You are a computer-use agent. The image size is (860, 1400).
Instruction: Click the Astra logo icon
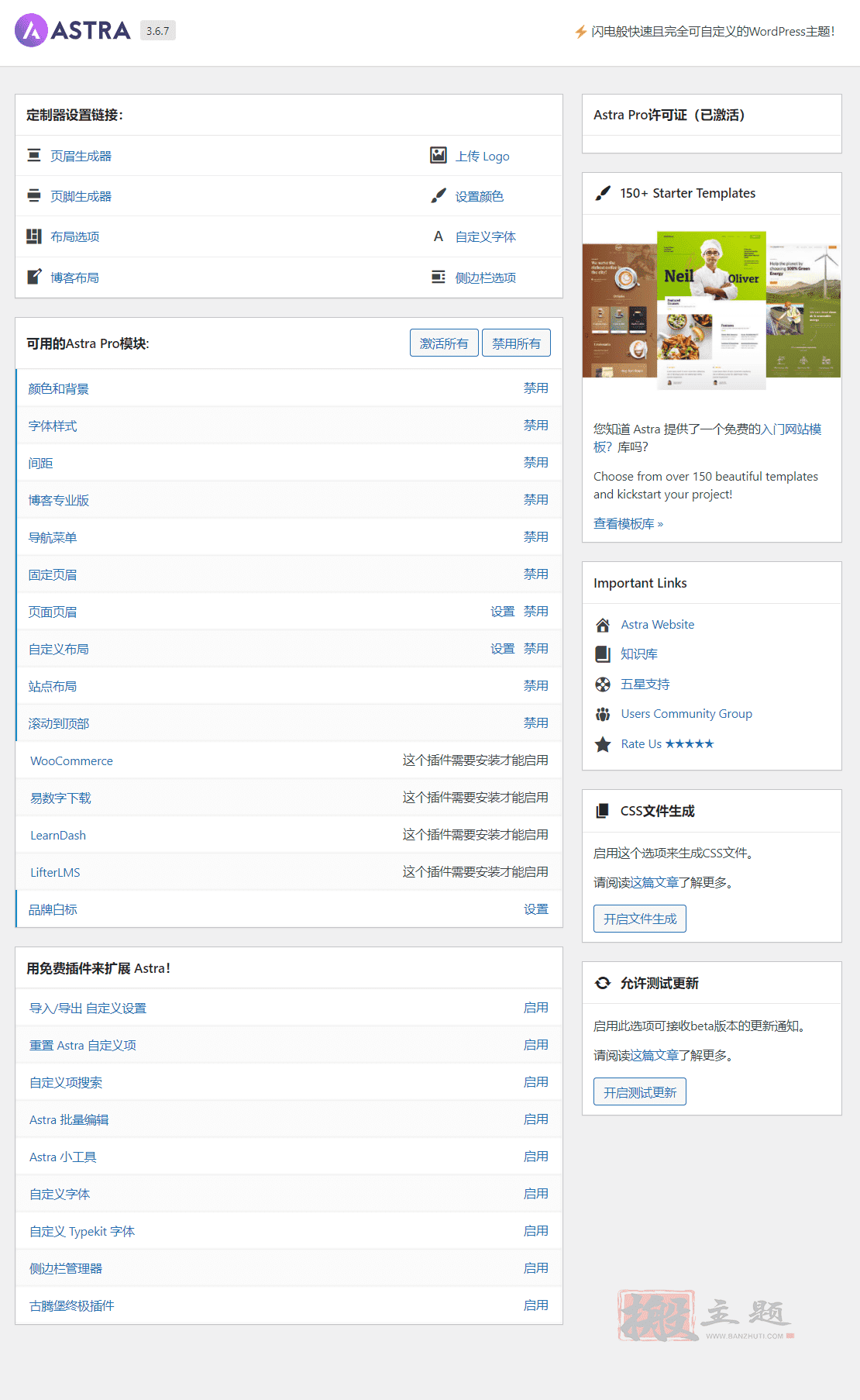click(31, 30)
